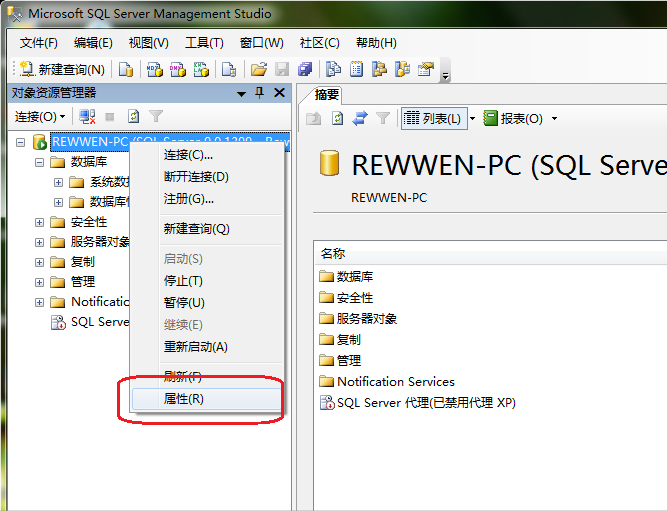
Task: Open the 文件(F) menu
Action: 38,43
